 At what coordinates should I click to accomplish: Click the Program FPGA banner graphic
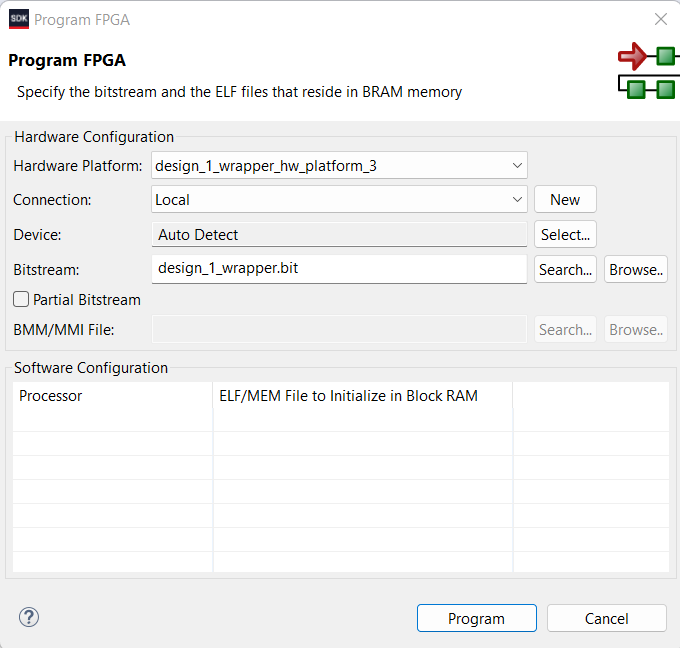point(646,71)
